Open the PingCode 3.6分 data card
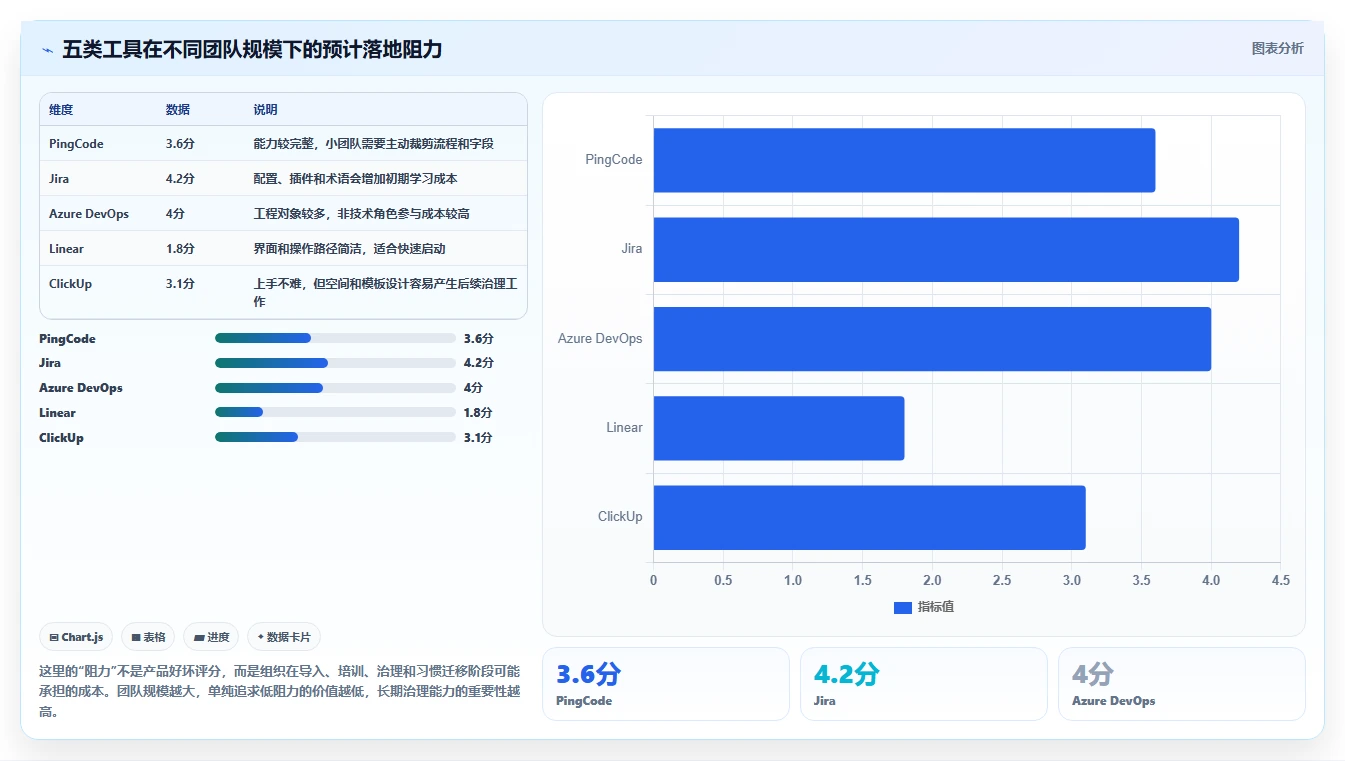The width and height of the screenshot is (1345, 761). tap(665, 684)
